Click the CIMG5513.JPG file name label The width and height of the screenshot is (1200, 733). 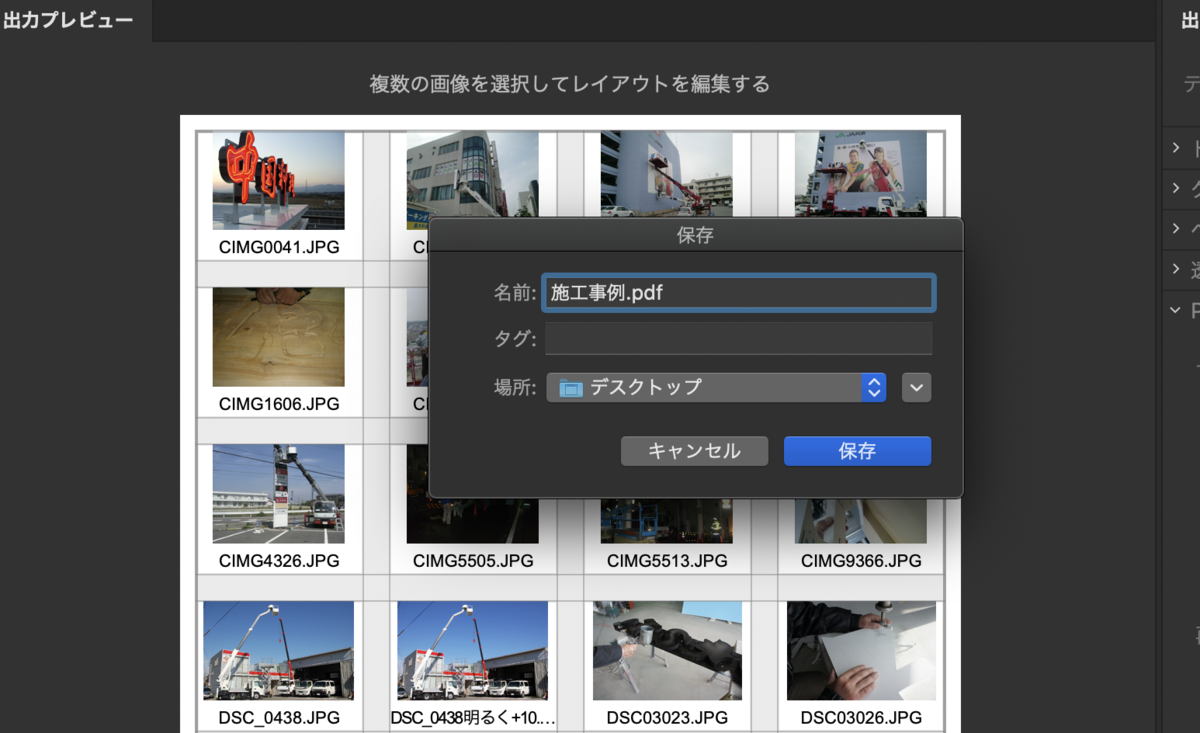[x=667, y=561]
